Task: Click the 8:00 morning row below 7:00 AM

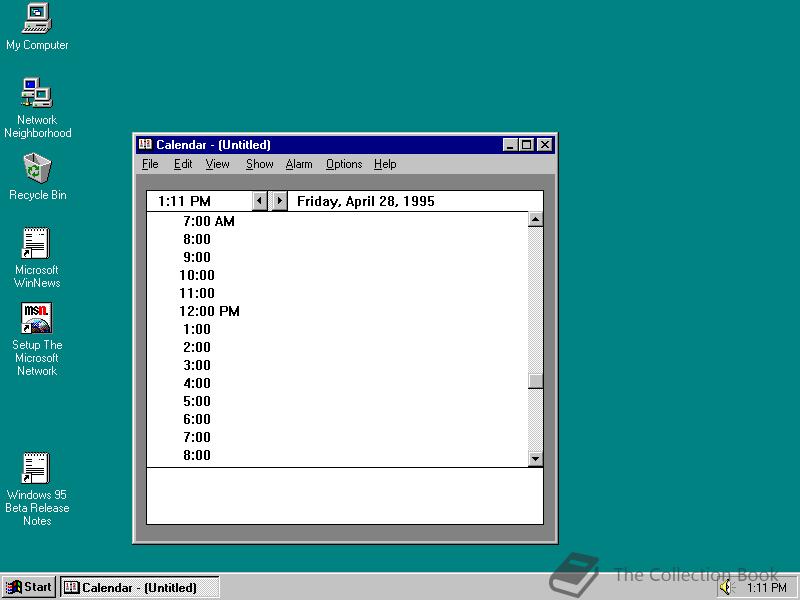Action: [x=337, y=239]
